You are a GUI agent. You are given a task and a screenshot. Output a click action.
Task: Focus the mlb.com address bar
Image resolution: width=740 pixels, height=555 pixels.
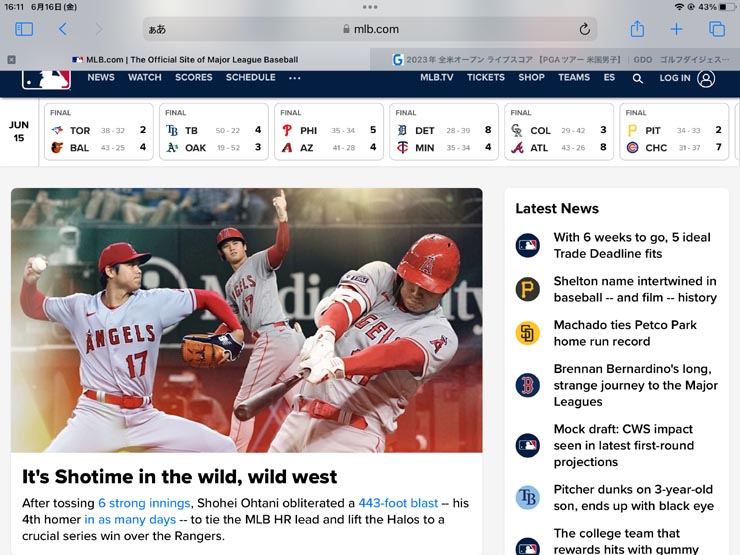(x=370, y=29)
